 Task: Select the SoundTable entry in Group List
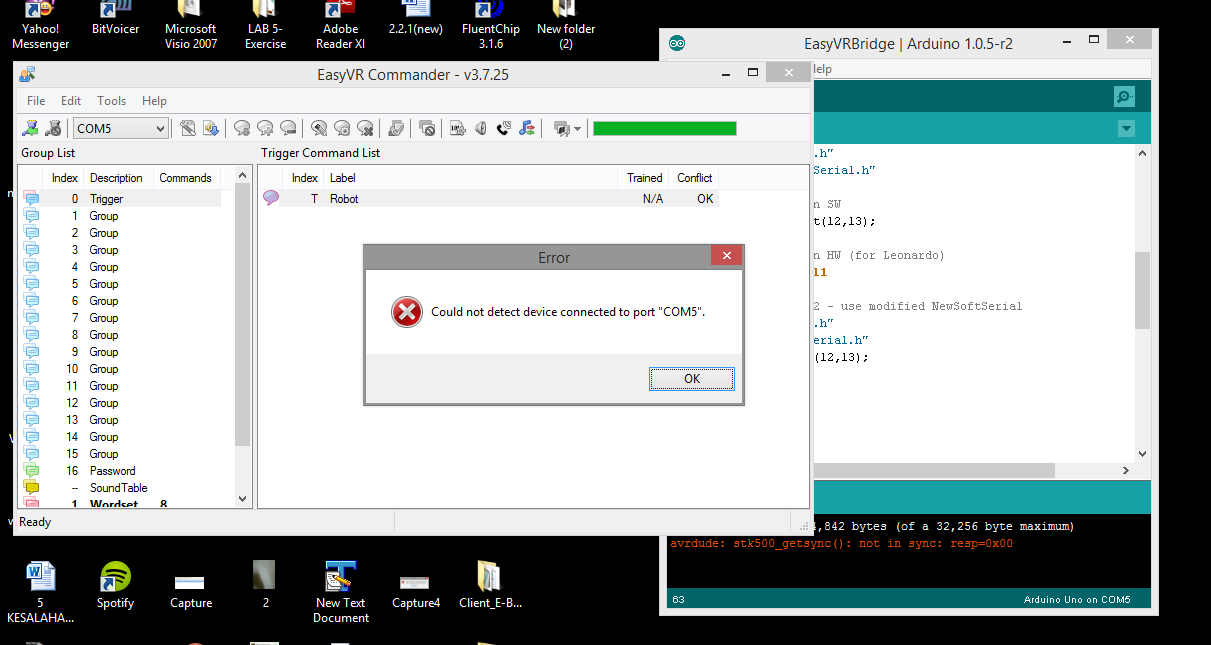[x=118, y=488]
